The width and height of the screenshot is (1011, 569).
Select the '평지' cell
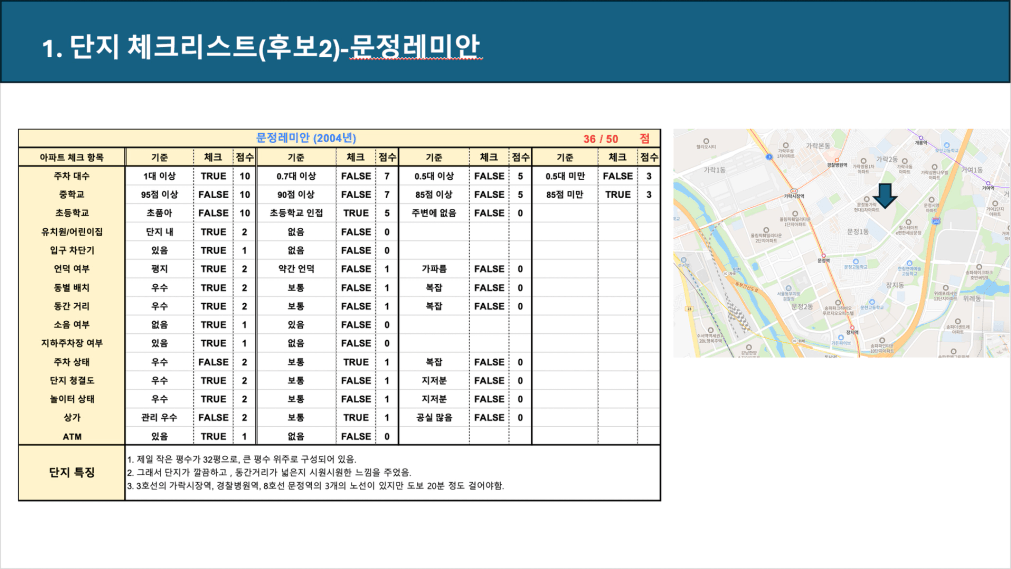pyautogui.click(x=159, y=269)
